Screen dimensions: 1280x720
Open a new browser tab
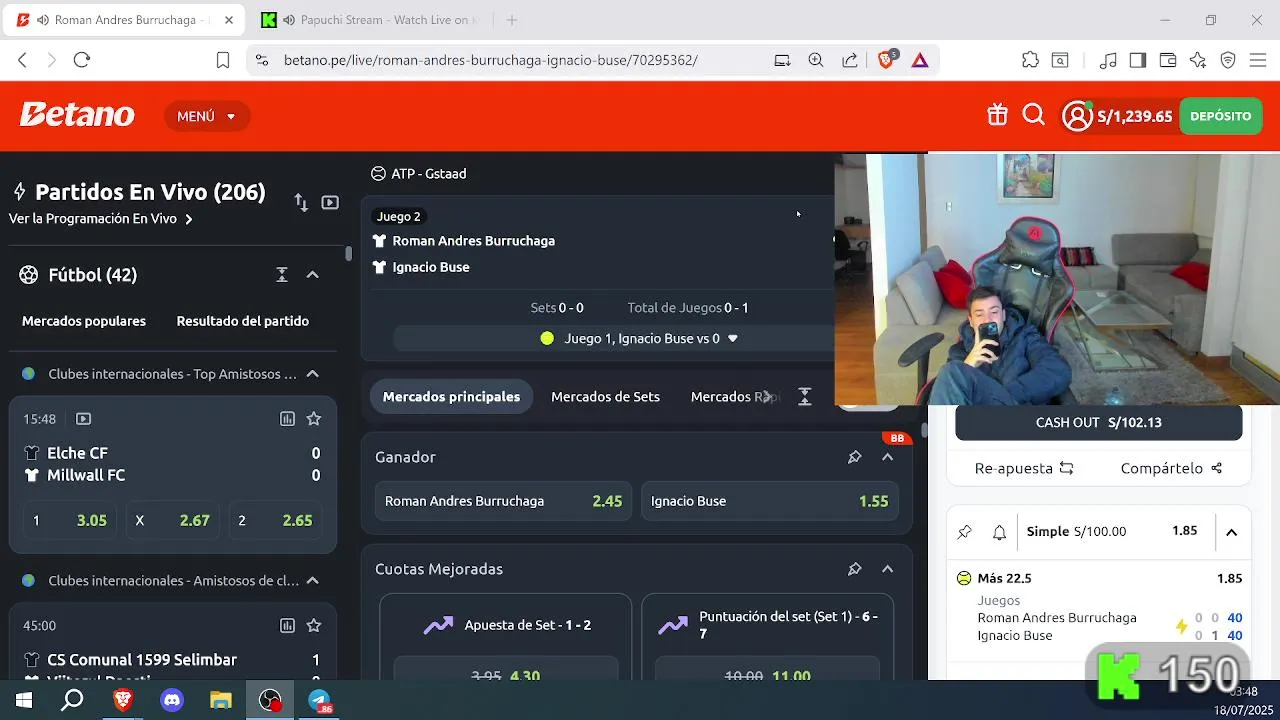[512, 20]
